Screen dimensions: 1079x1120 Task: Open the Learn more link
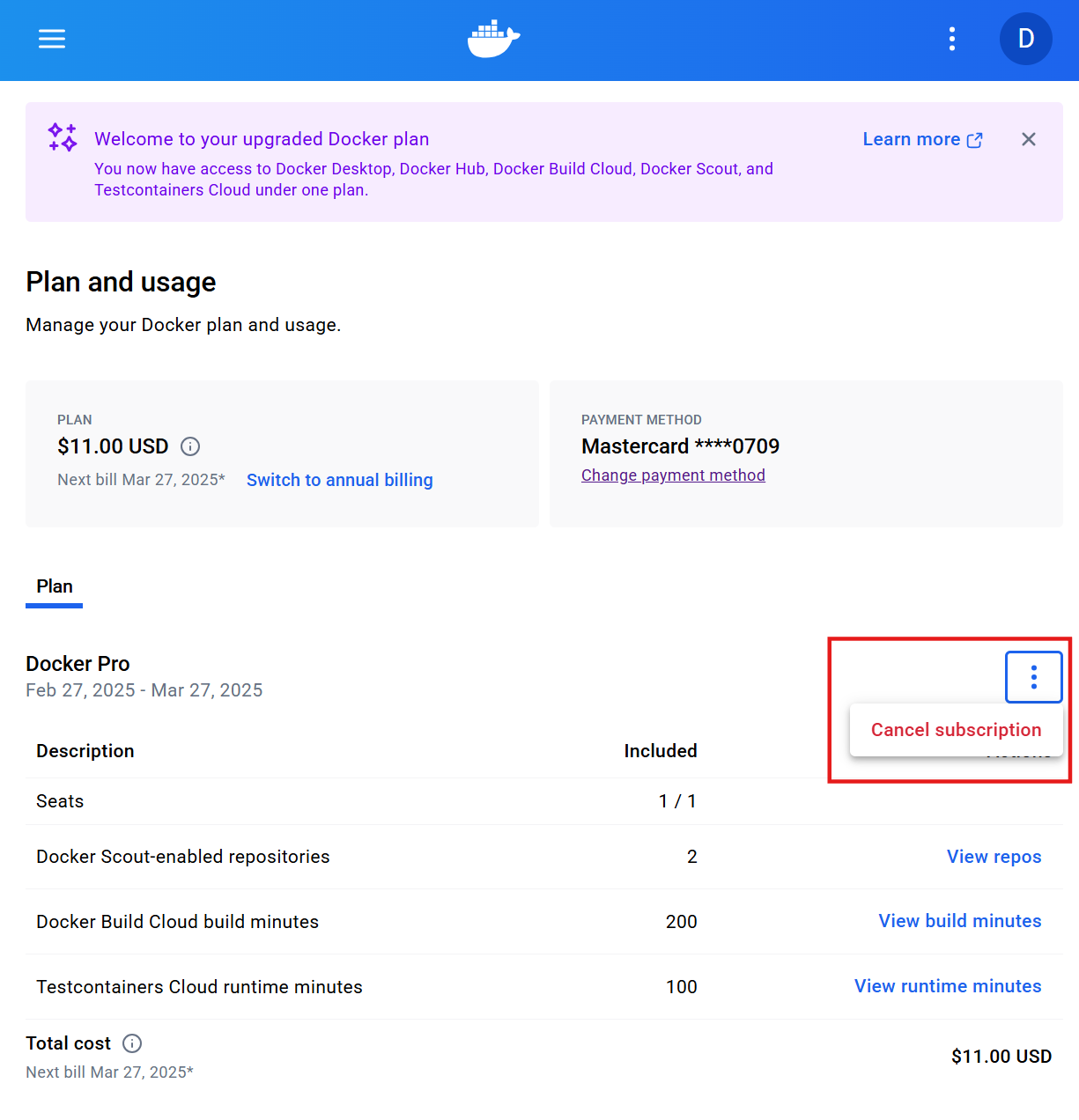922,139
